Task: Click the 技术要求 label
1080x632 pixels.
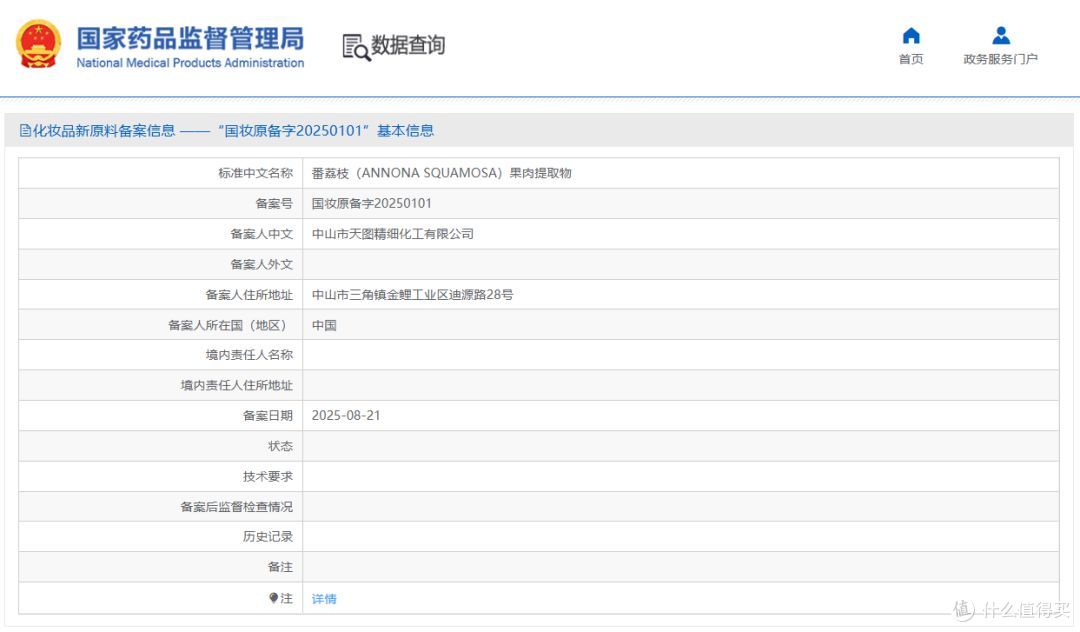Action: pyautogui.click(x=268, y=476)
